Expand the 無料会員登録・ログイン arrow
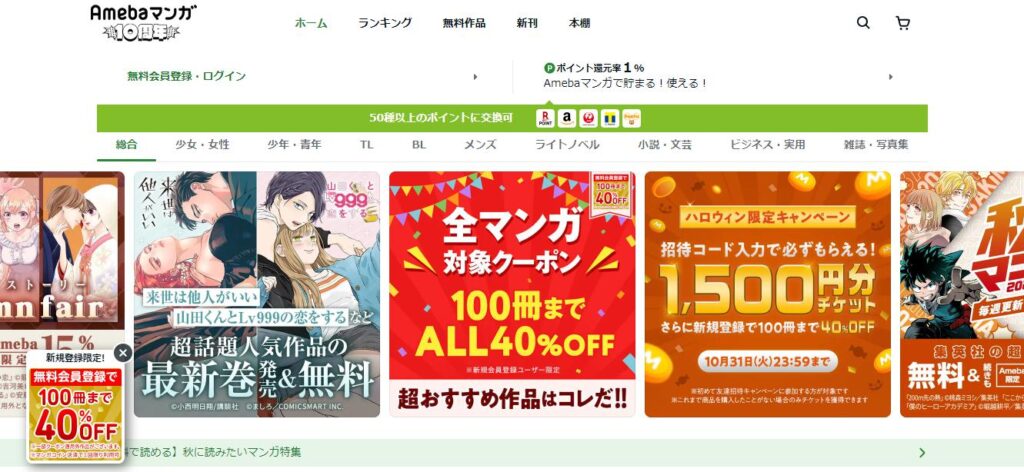The width and height of the screenshot is (1024, 472). tap(475, 76)
